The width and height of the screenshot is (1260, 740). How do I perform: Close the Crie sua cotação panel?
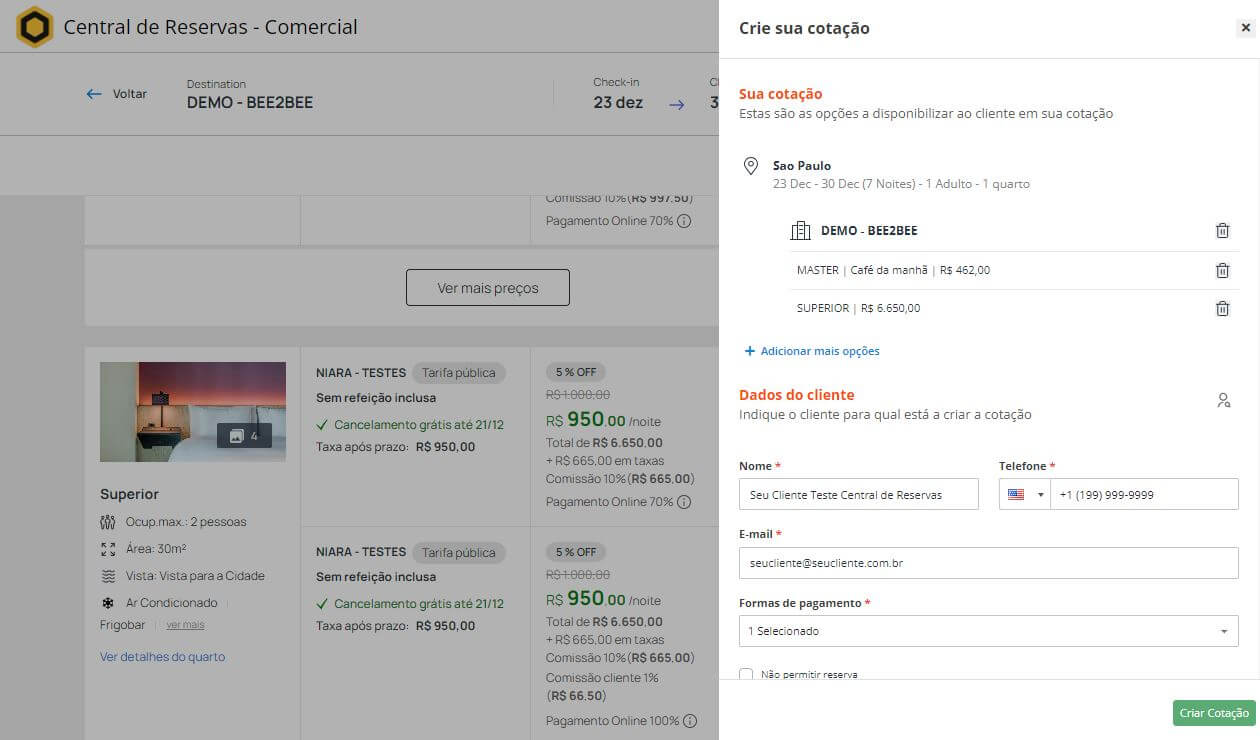[1245, 28]
